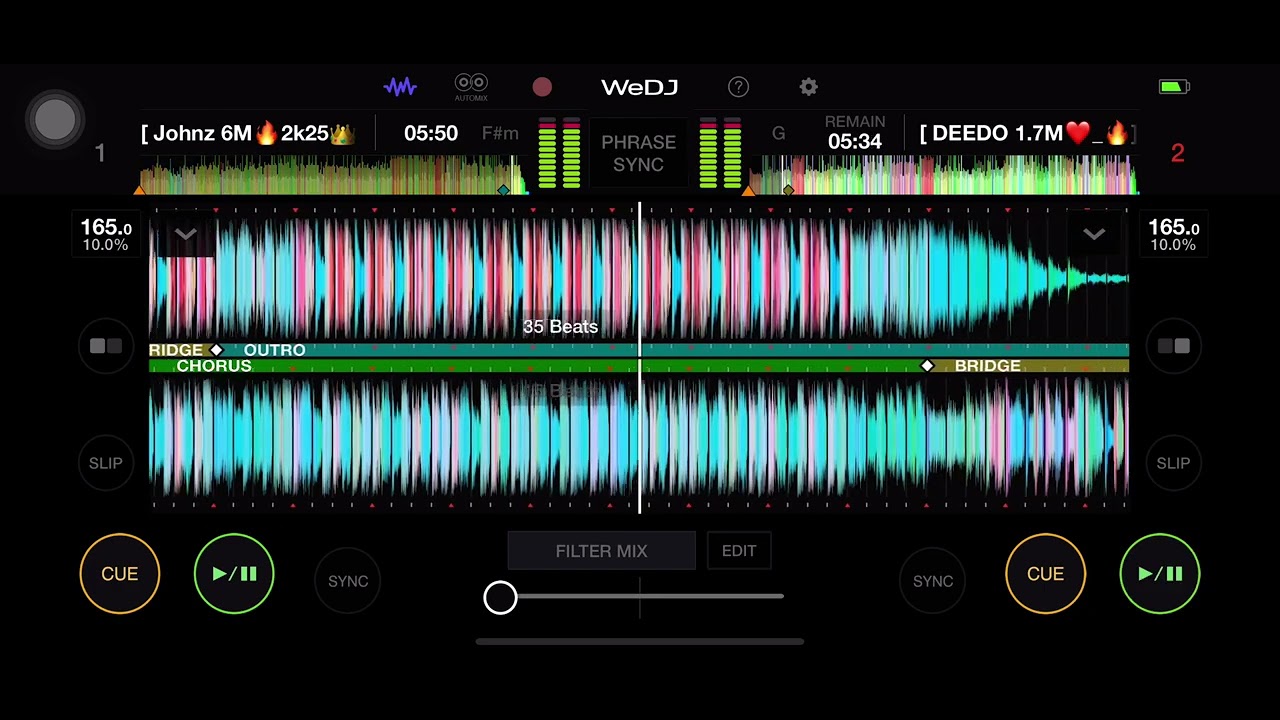Tap the 35 Beats indicator
This screenshot has width=1280, height=720.
click(x=560, y=327)
